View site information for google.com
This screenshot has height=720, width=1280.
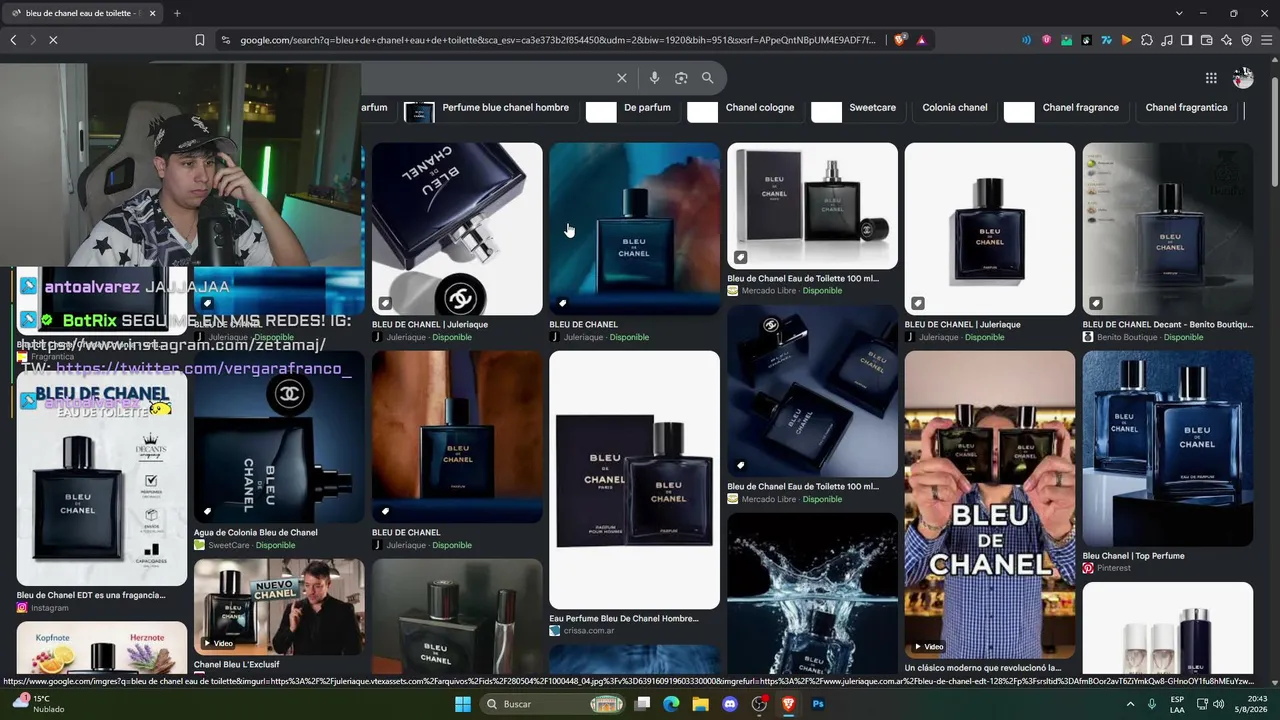click(x=225, y=40)
